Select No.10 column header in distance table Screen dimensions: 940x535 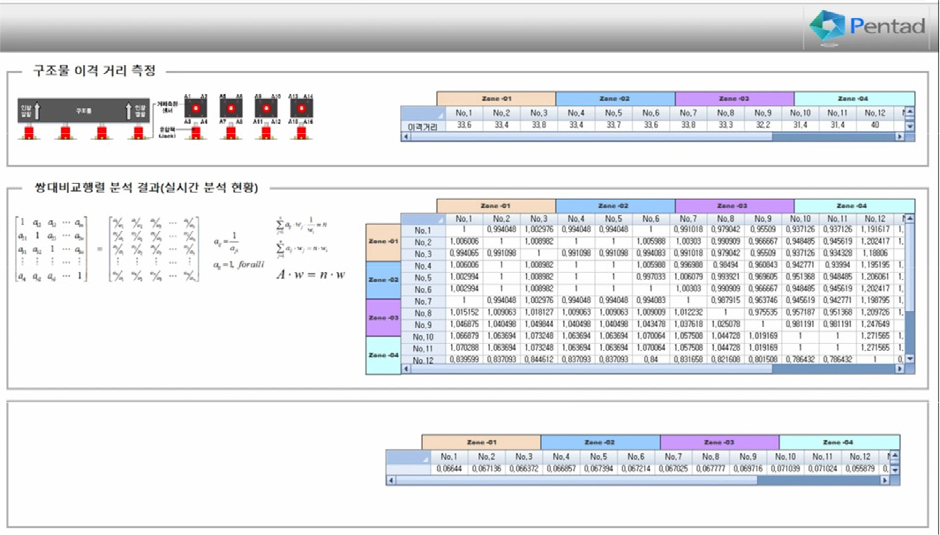(800, 113)
